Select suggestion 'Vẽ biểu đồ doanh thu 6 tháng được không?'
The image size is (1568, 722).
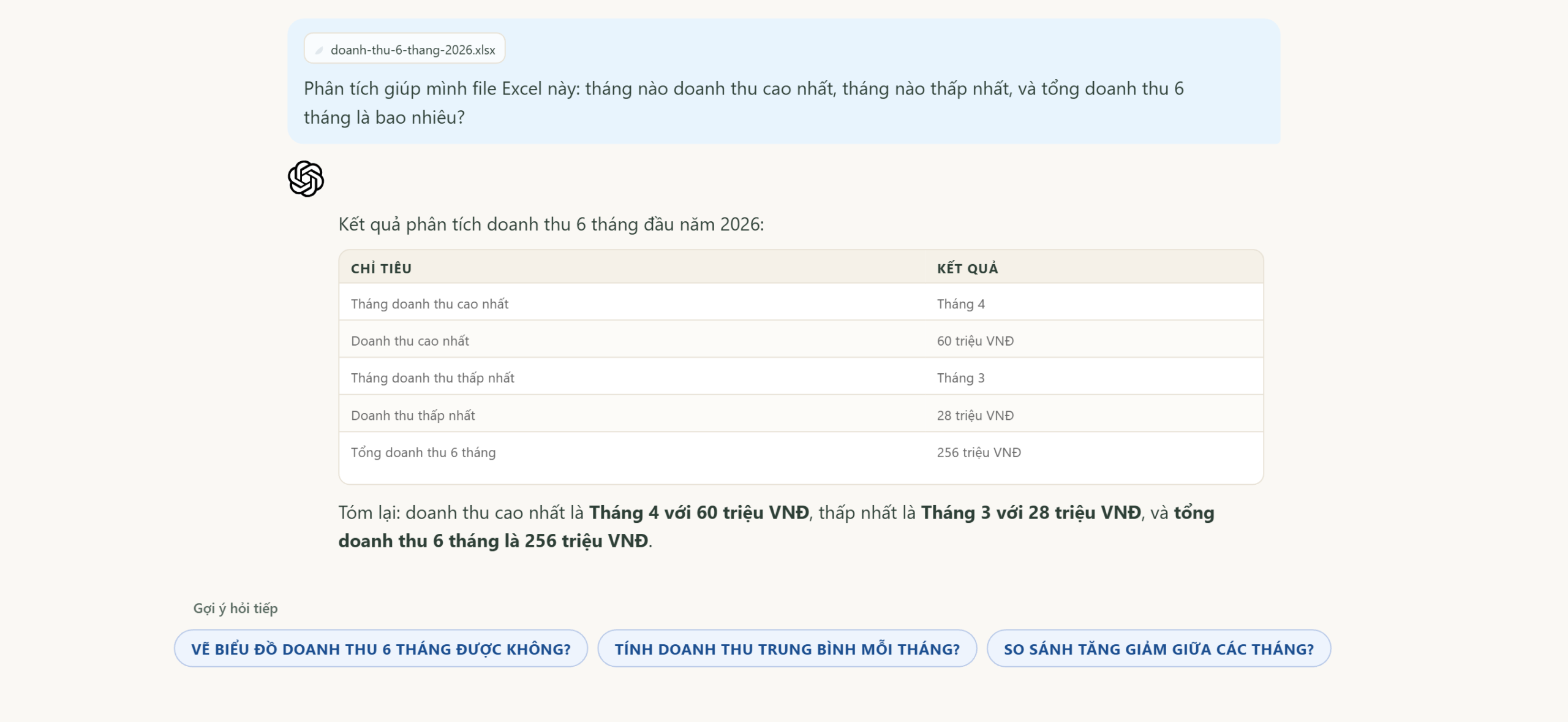380,648
